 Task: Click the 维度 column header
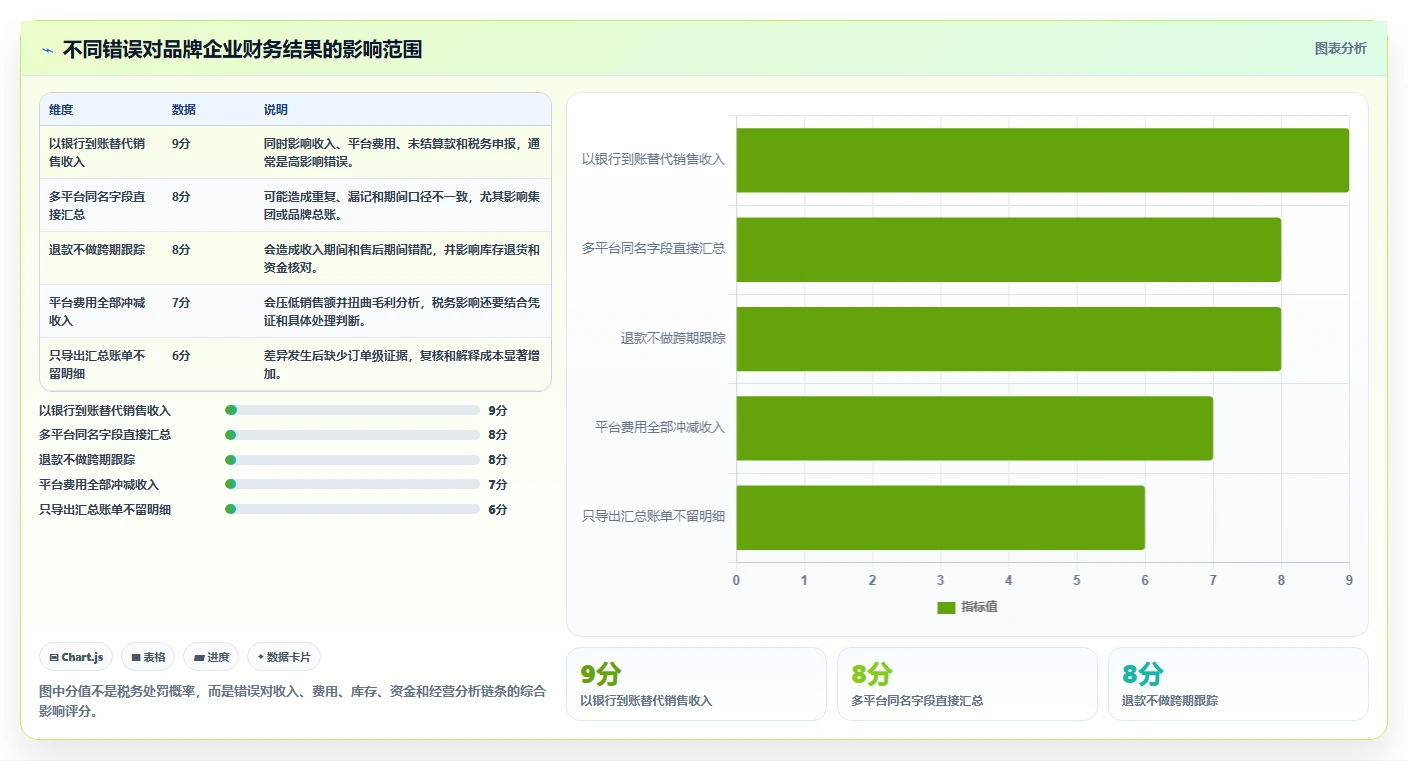pos(61,109)
